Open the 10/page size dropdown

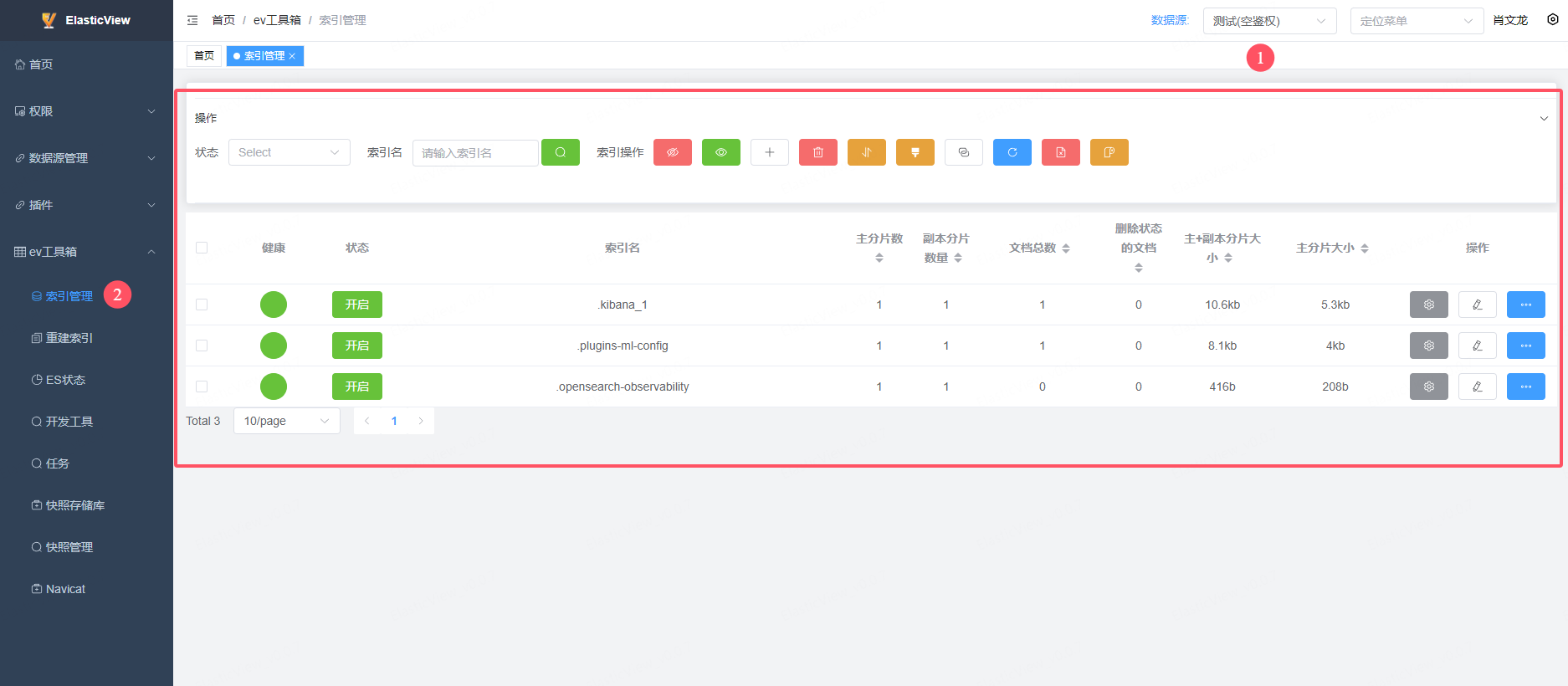click(x=286, y=421)
